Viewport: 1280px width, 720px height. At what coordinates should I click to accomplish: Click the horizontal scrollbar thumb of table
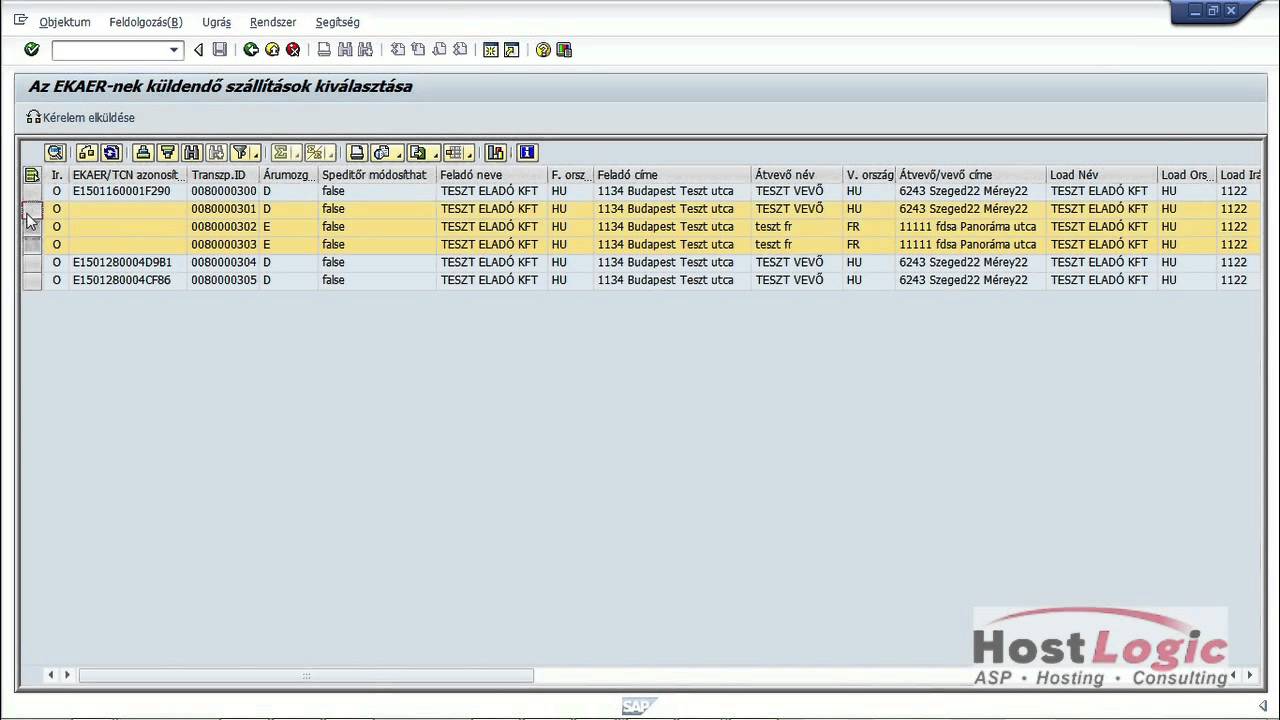306,676
